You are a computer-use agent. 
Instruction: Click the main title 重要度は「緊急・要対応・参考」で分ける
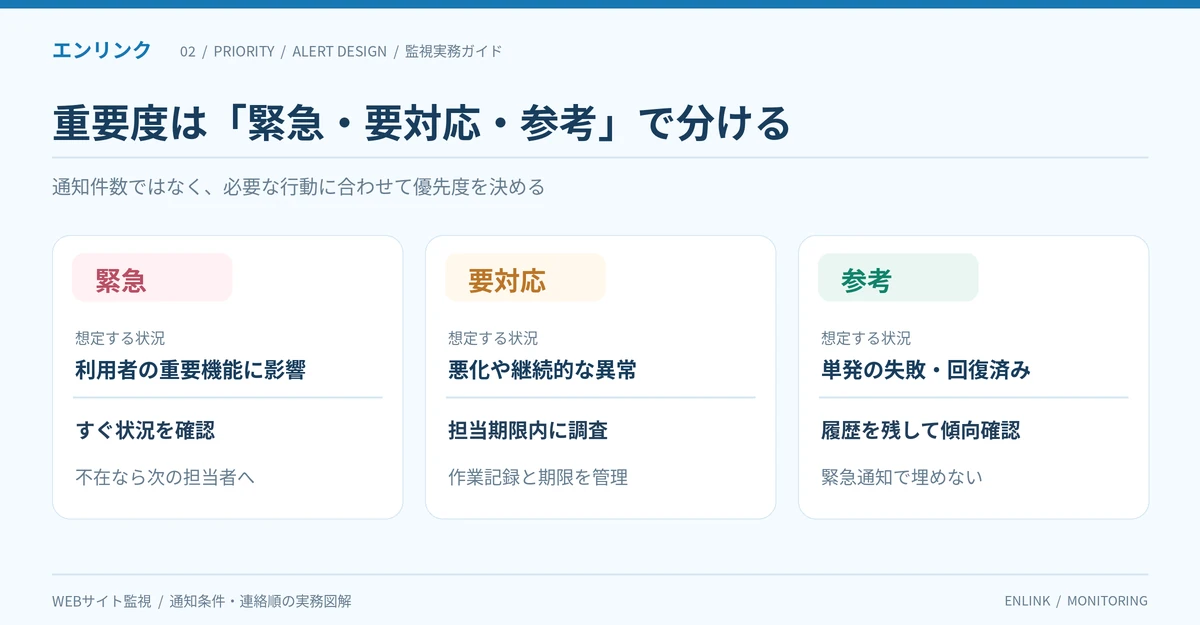coord(421,124)
